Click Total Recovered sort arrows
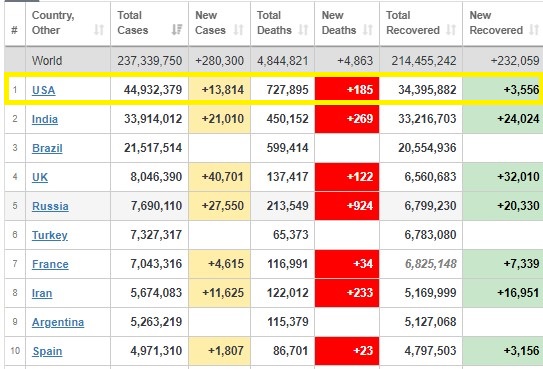 [451, 30]
